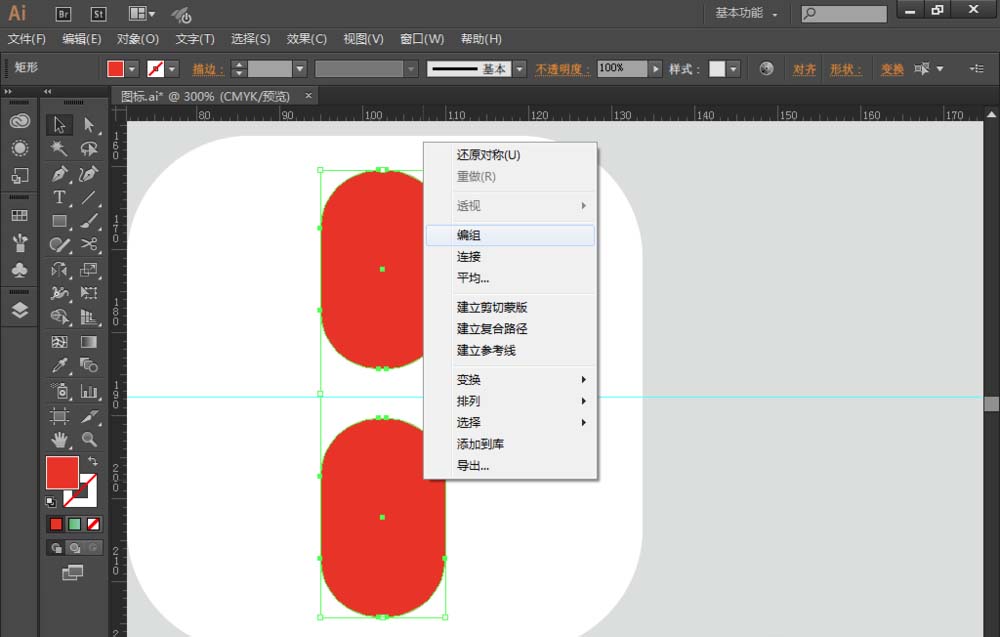Swap fill and stroke arrows
The image size is (1000, 637).
[93, 461]
